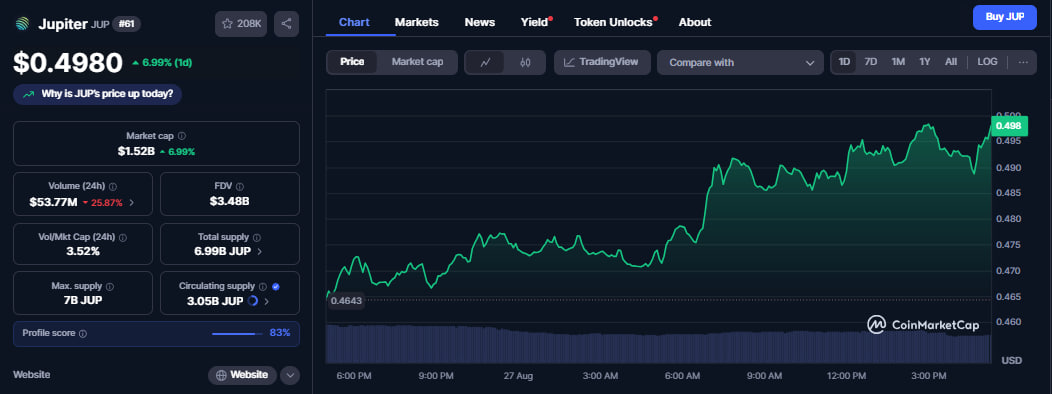
Task: Open the Compare with dropdown
Action: (740, 62)
